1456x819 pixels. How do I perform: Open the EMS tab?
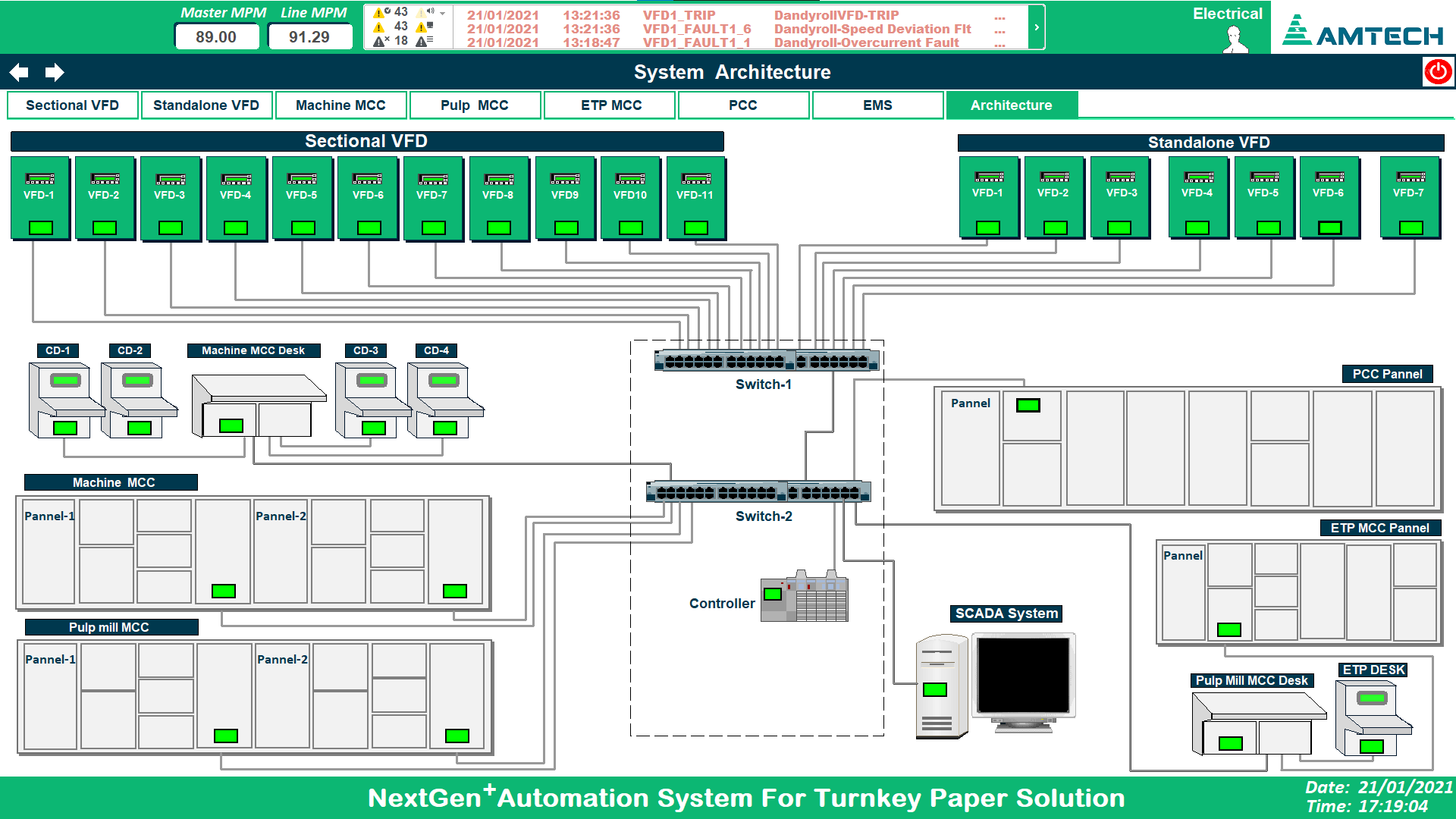(877, 105)
